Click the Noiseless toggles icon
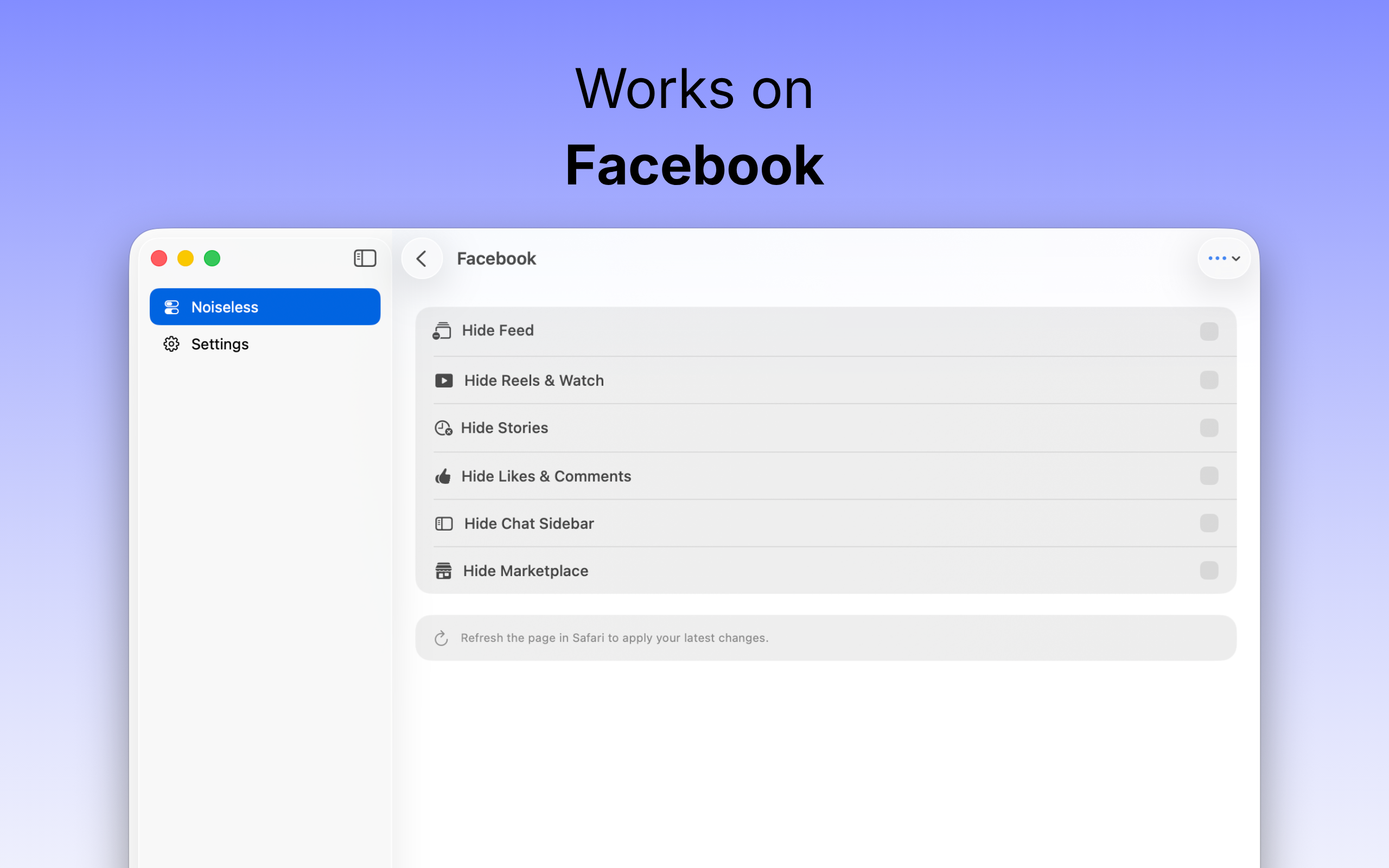 [171, 307]
